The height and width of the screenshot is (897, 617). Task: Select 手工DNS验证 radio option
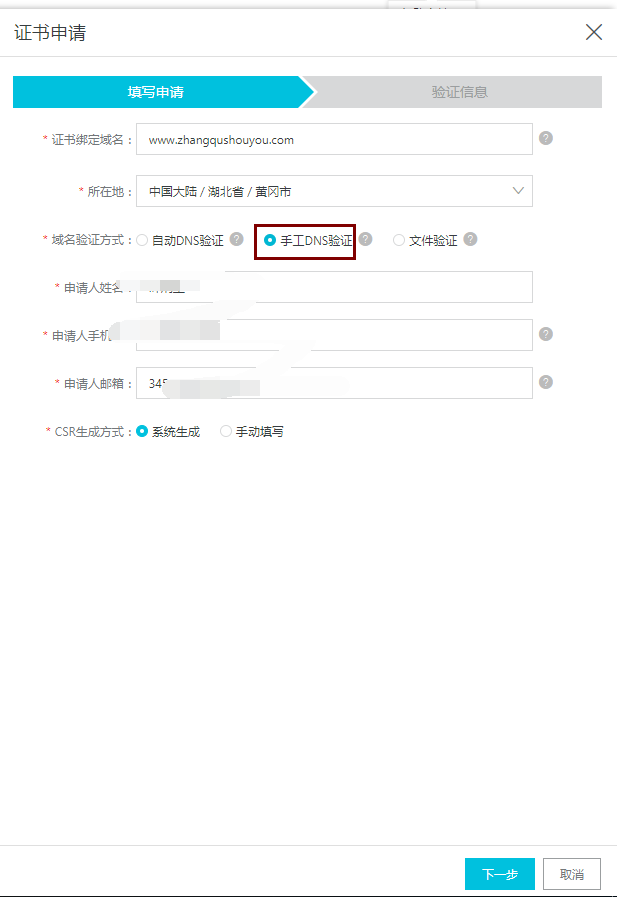(x=270, y=240)
